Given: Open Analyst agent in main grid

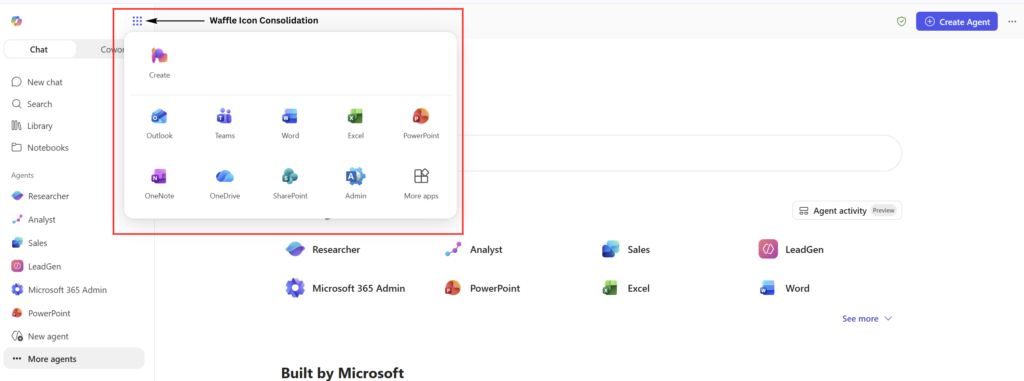Looking at the screenshot, I should 473,249.
